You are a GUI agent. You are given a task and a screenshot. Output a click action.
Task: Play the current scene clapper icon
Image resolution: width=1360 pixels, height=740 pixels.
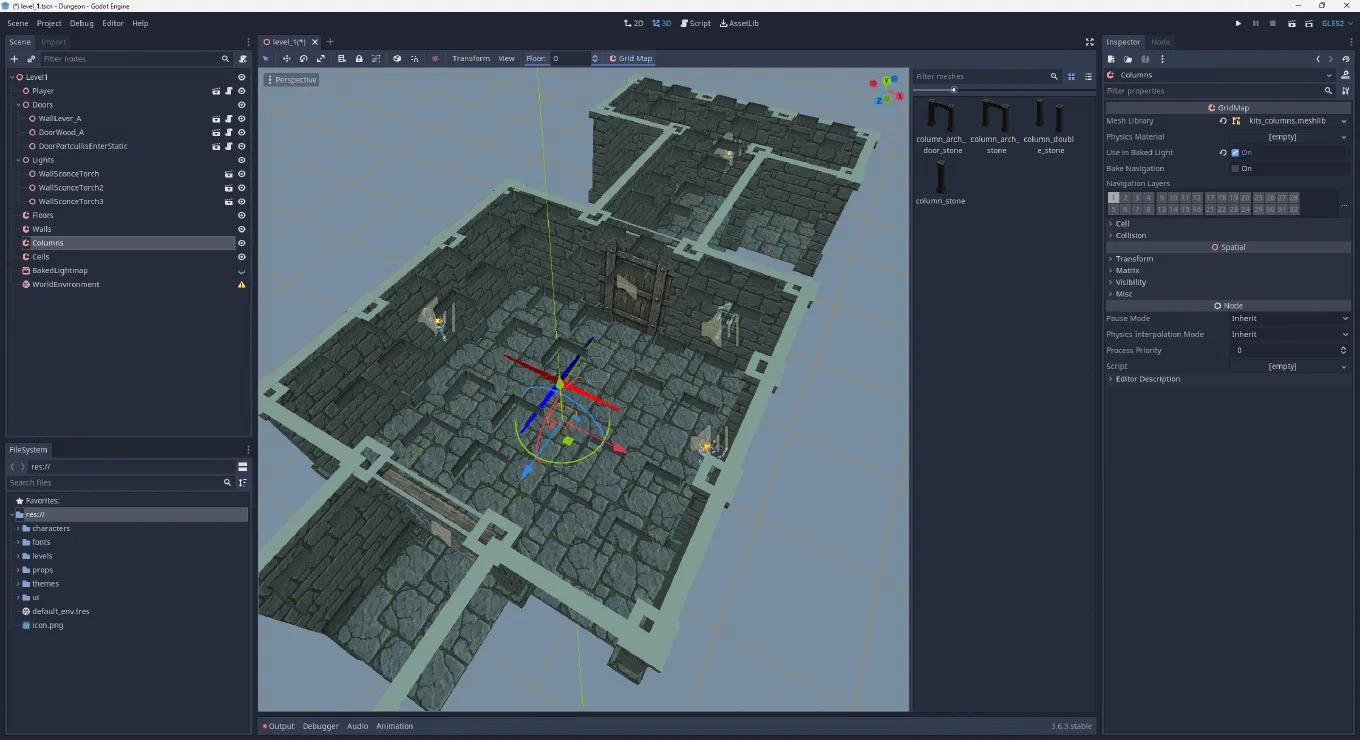(1292, 23)
